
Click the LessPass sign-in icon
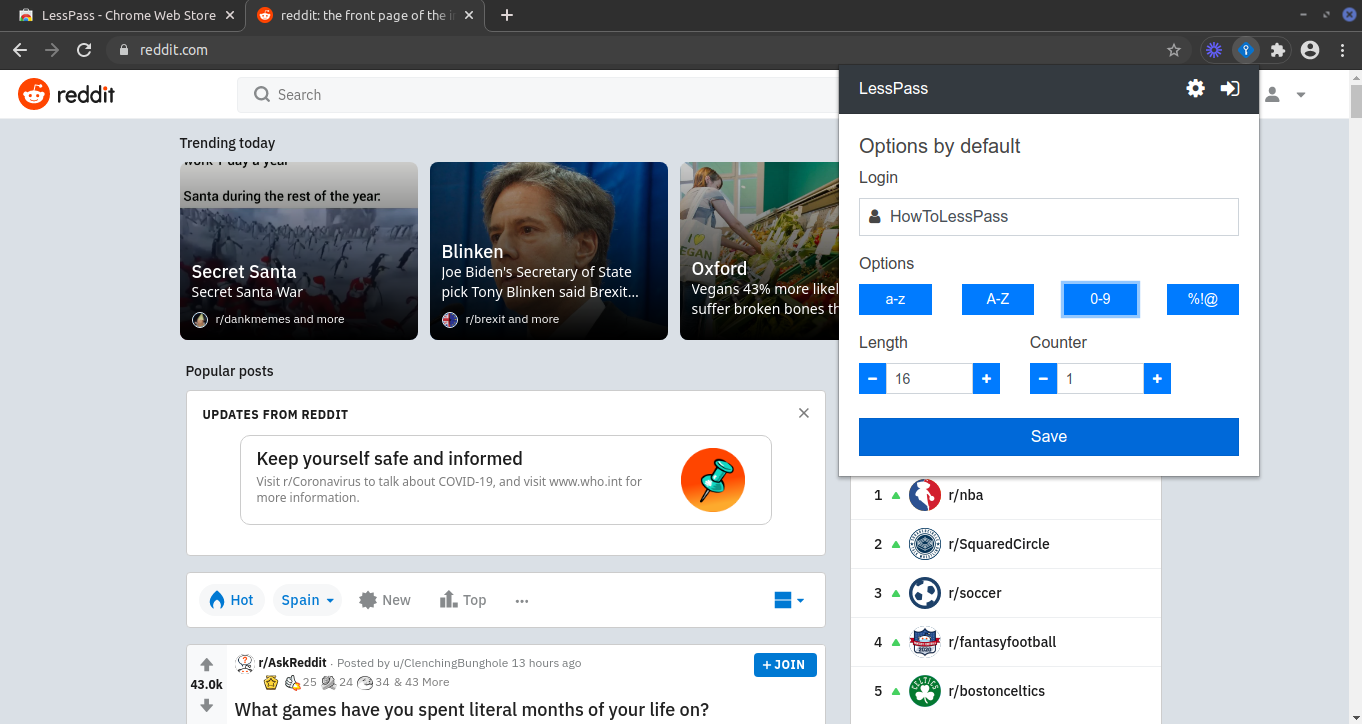click(1230, 88)
